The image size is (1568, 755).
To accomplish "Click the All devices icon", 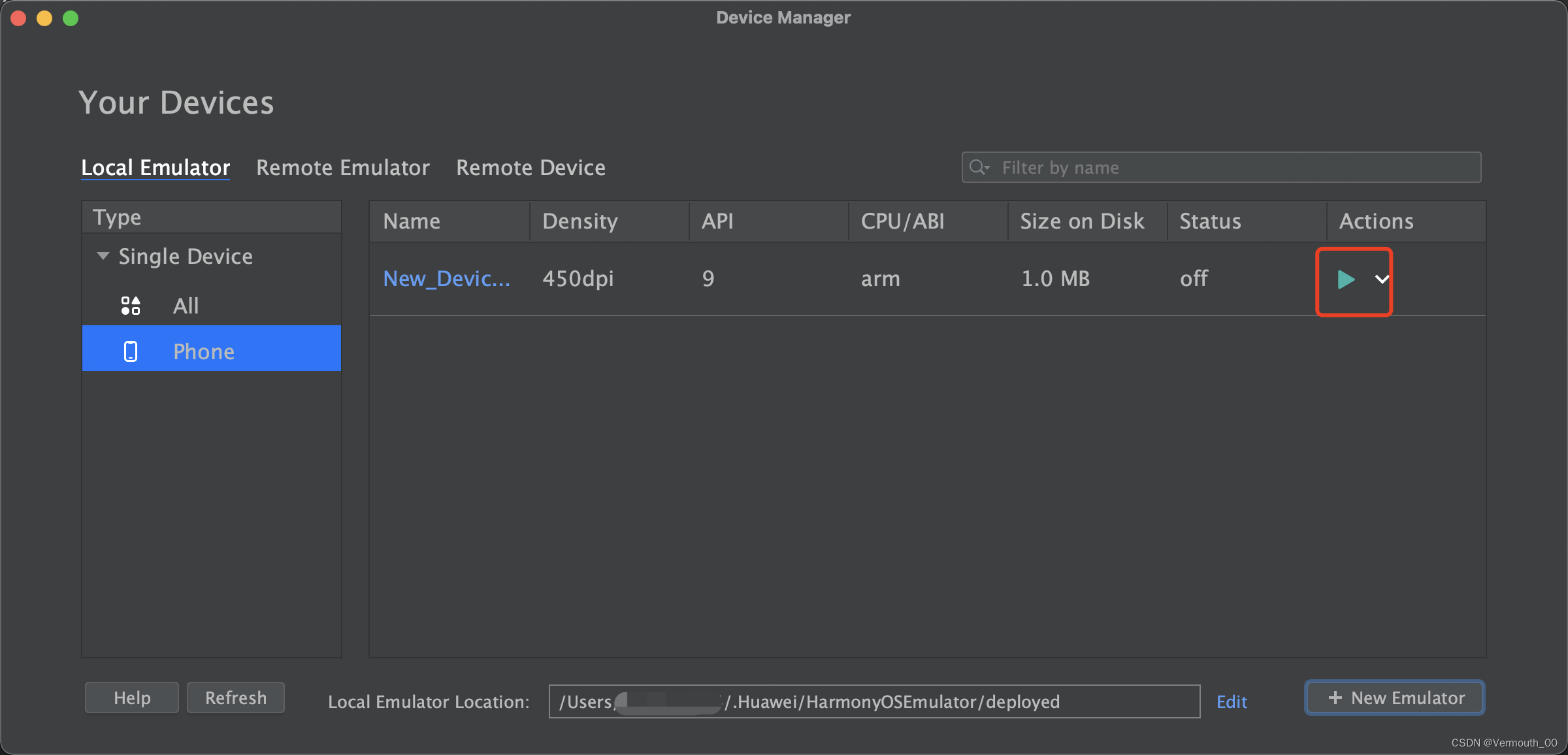I will [x=130, y=305].
